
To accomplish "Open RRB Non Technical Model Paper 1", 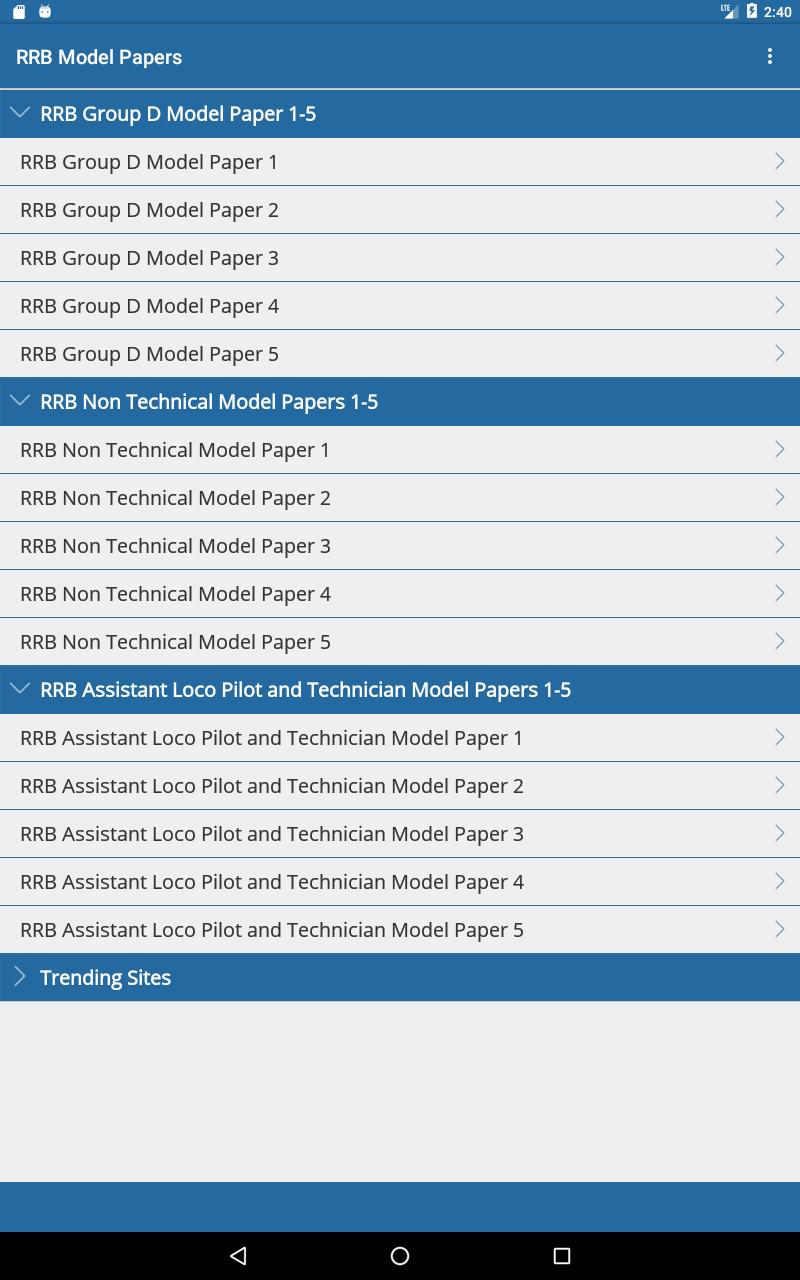I will (x=400, y=450).
